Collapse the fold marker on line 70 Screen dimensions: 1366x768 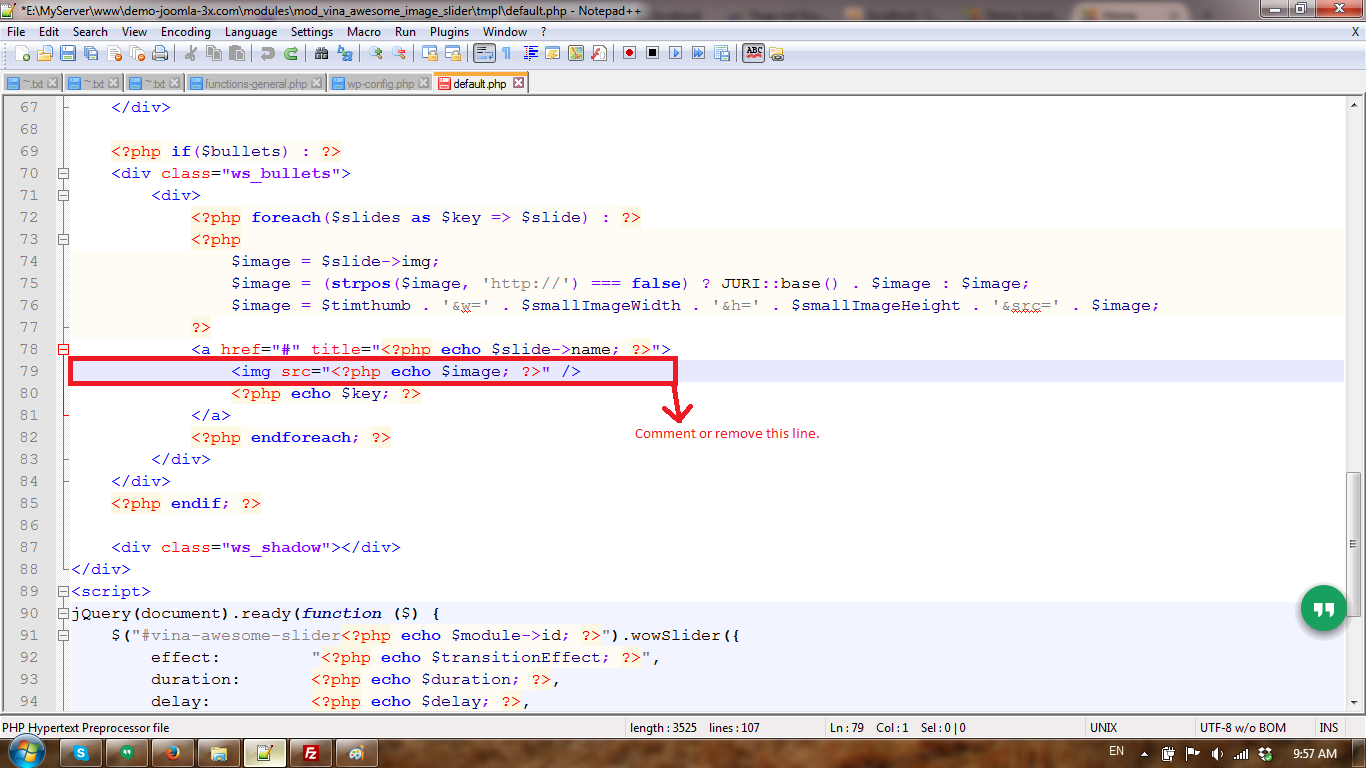(x=63, y=173)
